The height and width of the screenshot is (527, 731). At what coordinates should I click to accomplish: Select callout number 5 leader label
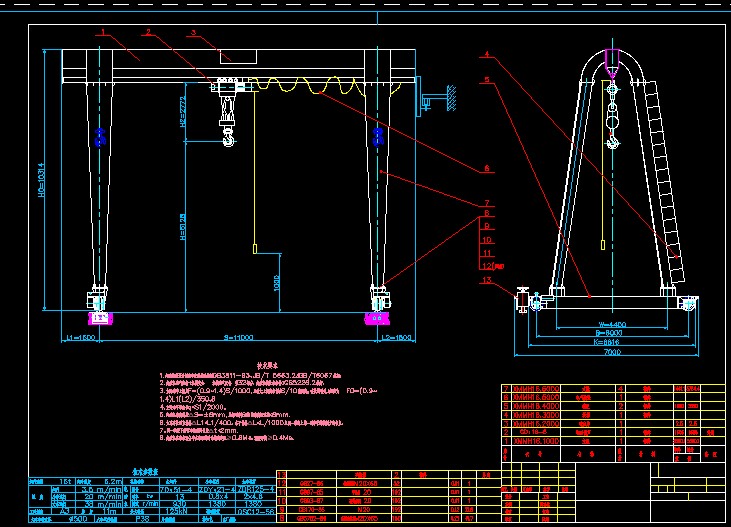487,80
